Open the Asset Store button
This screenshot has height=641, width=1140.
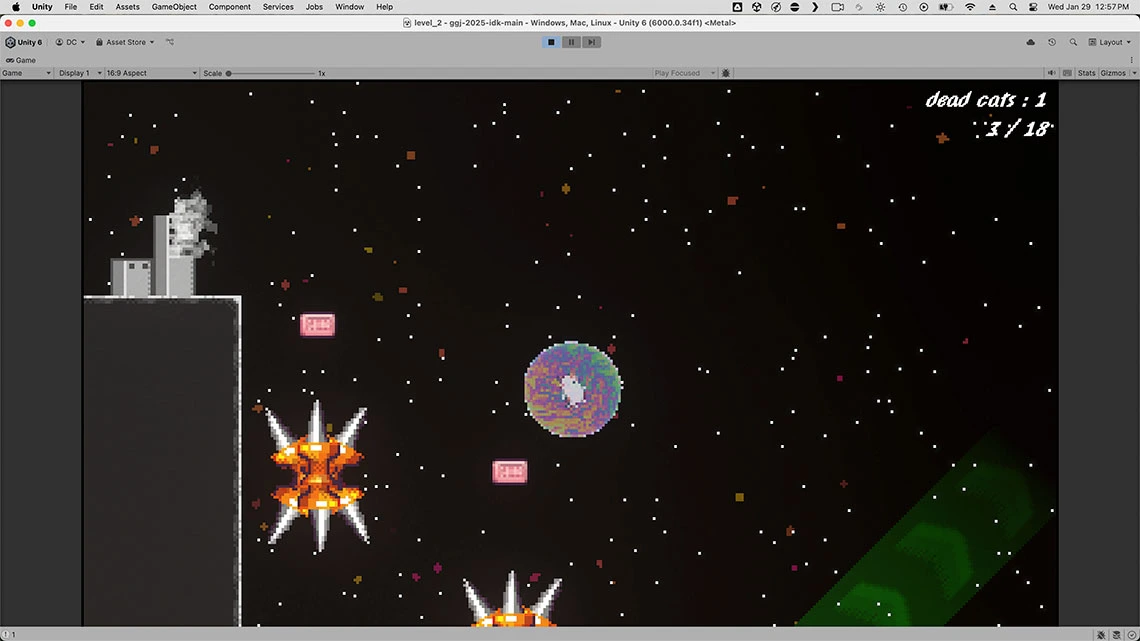click(x=126, y=42)
